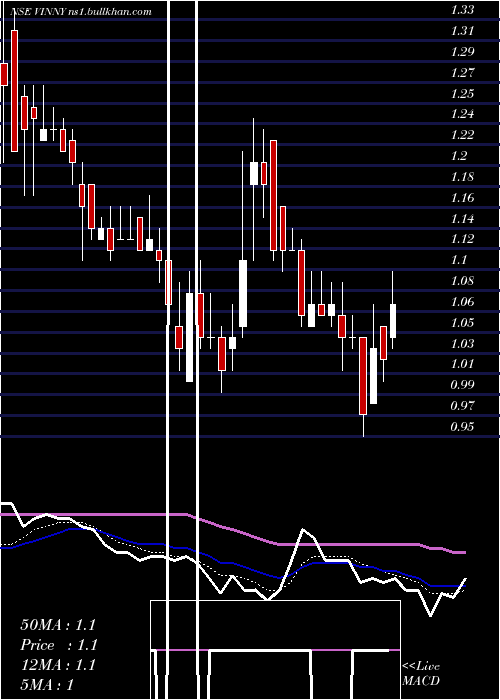Click the 1.08 price axis label
Image resolution: width=500 pixels, height=700 pixels.
(x=462, y=280)
